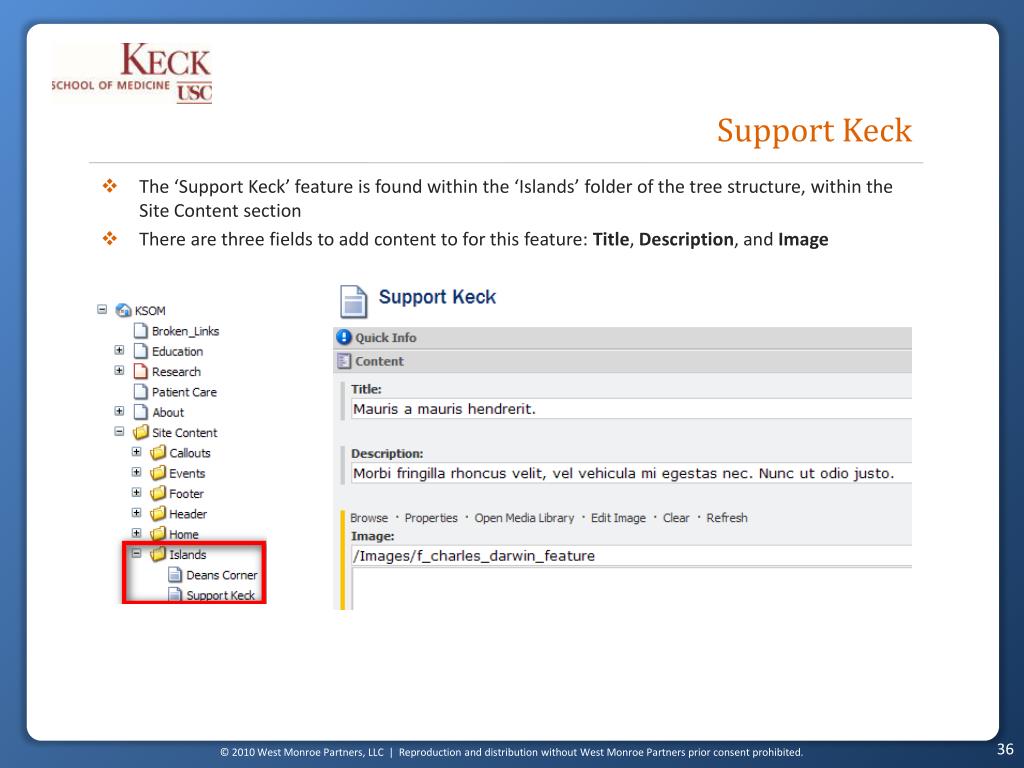
Task: Clear the image field
Action: coord(676,518)
